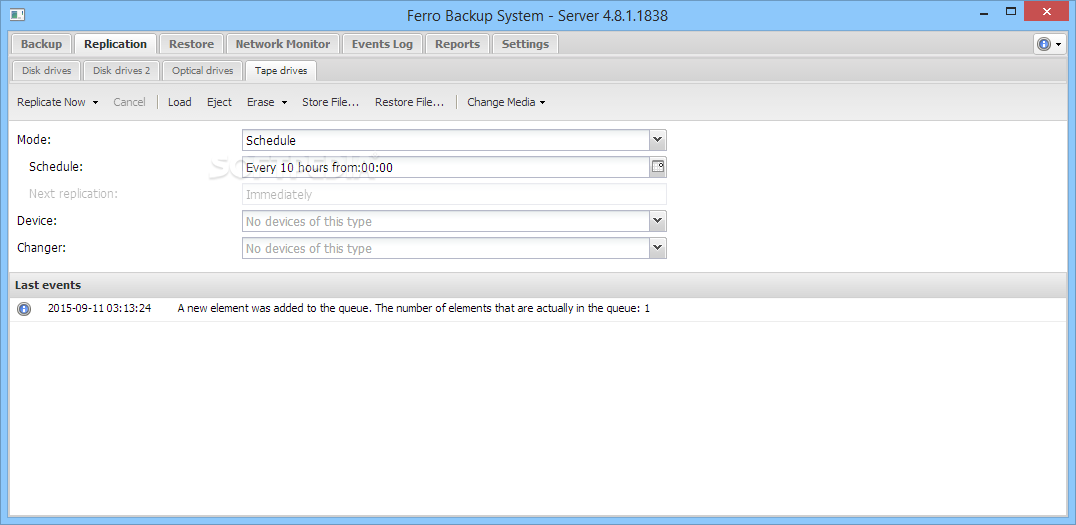Click Restore File... in the toolbar
This screenshot has height=525, width=1076.
click(410, 102)
